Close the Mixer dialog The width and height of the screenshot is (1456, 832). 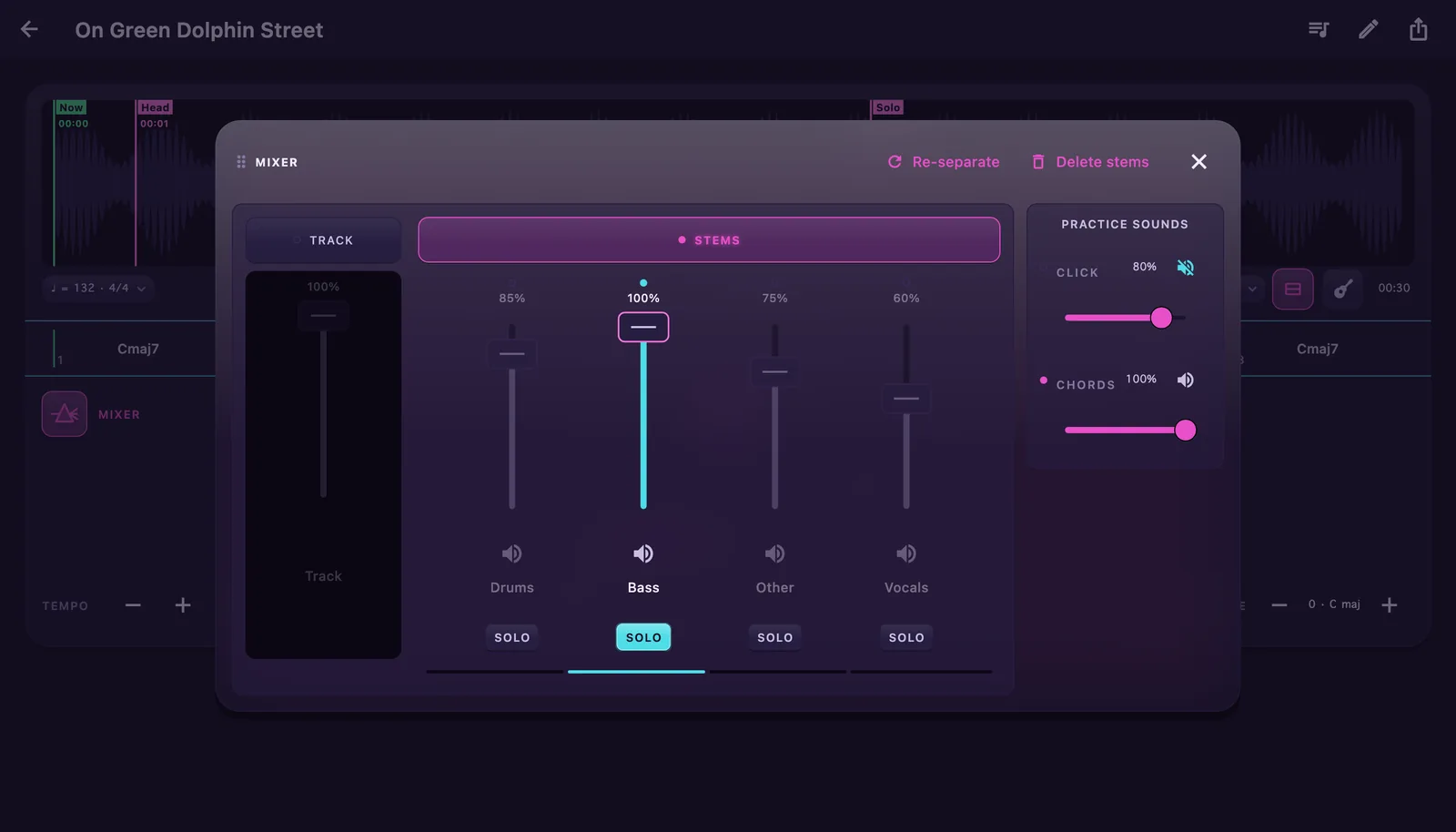(1198, 162)
